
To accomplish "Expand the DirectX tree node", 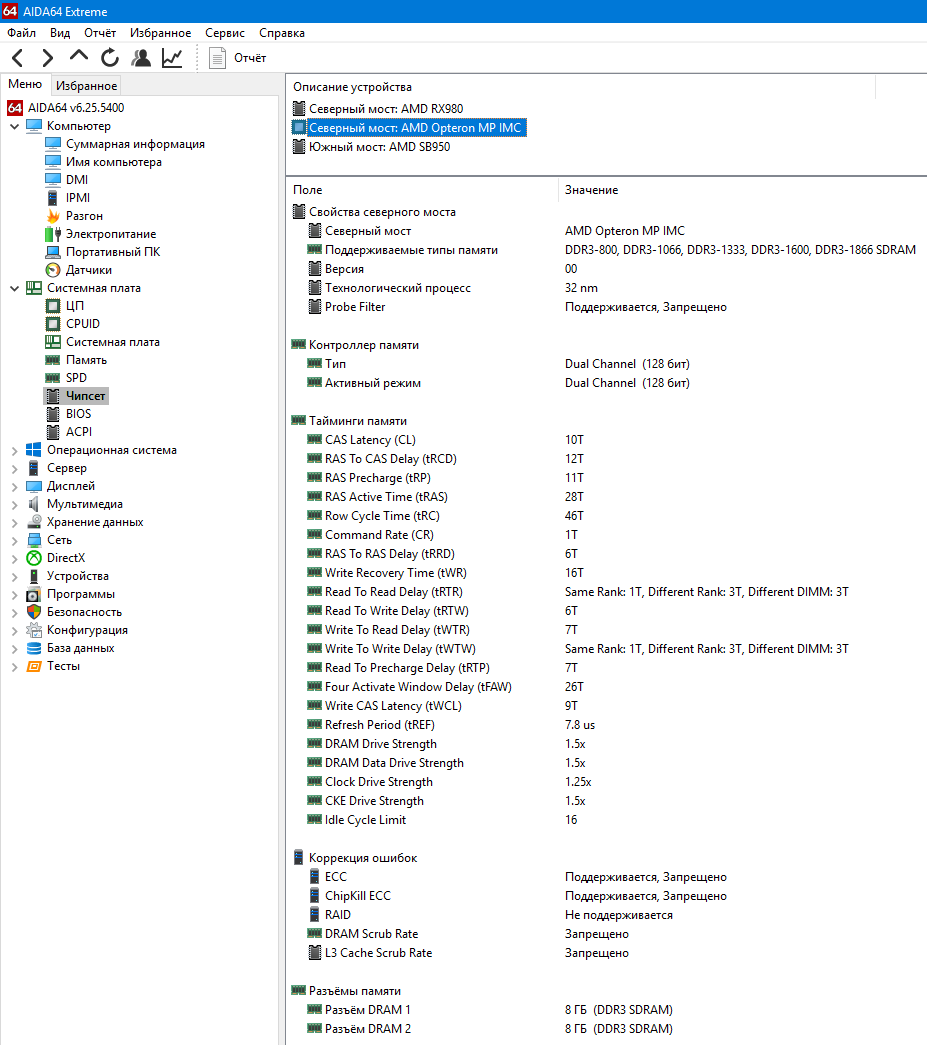I will click(x=15, y=558).
